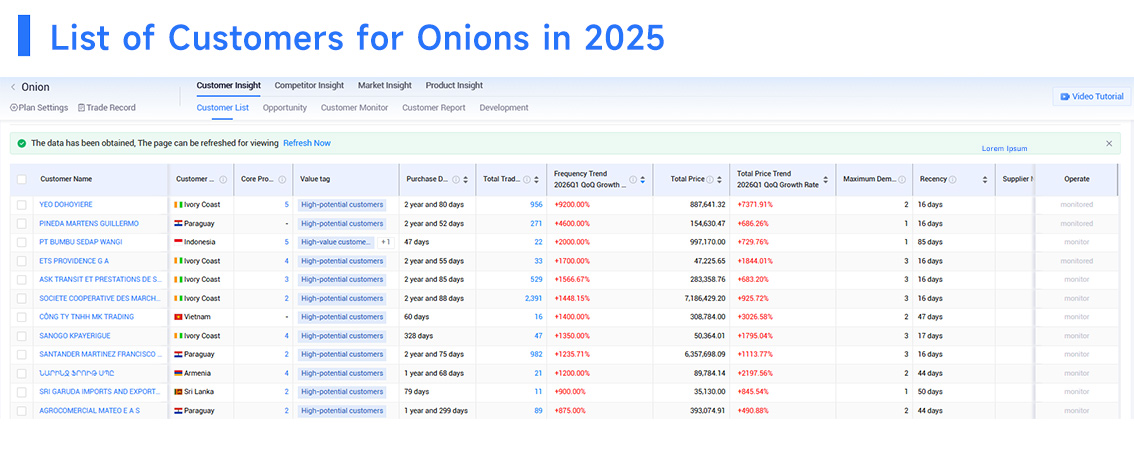1134x449 pixels.
Task: Click the Sri Lanka country cell
Action: pos(193,392)
